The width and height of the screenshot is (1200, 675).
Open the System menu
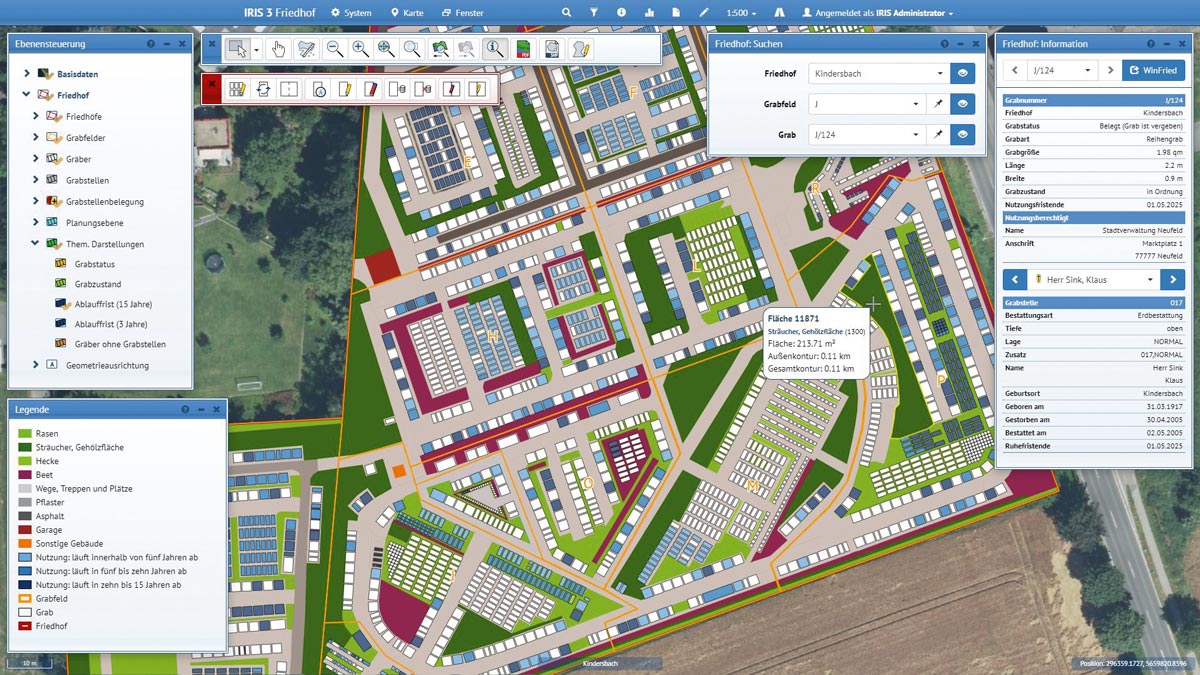coord(351,13)
